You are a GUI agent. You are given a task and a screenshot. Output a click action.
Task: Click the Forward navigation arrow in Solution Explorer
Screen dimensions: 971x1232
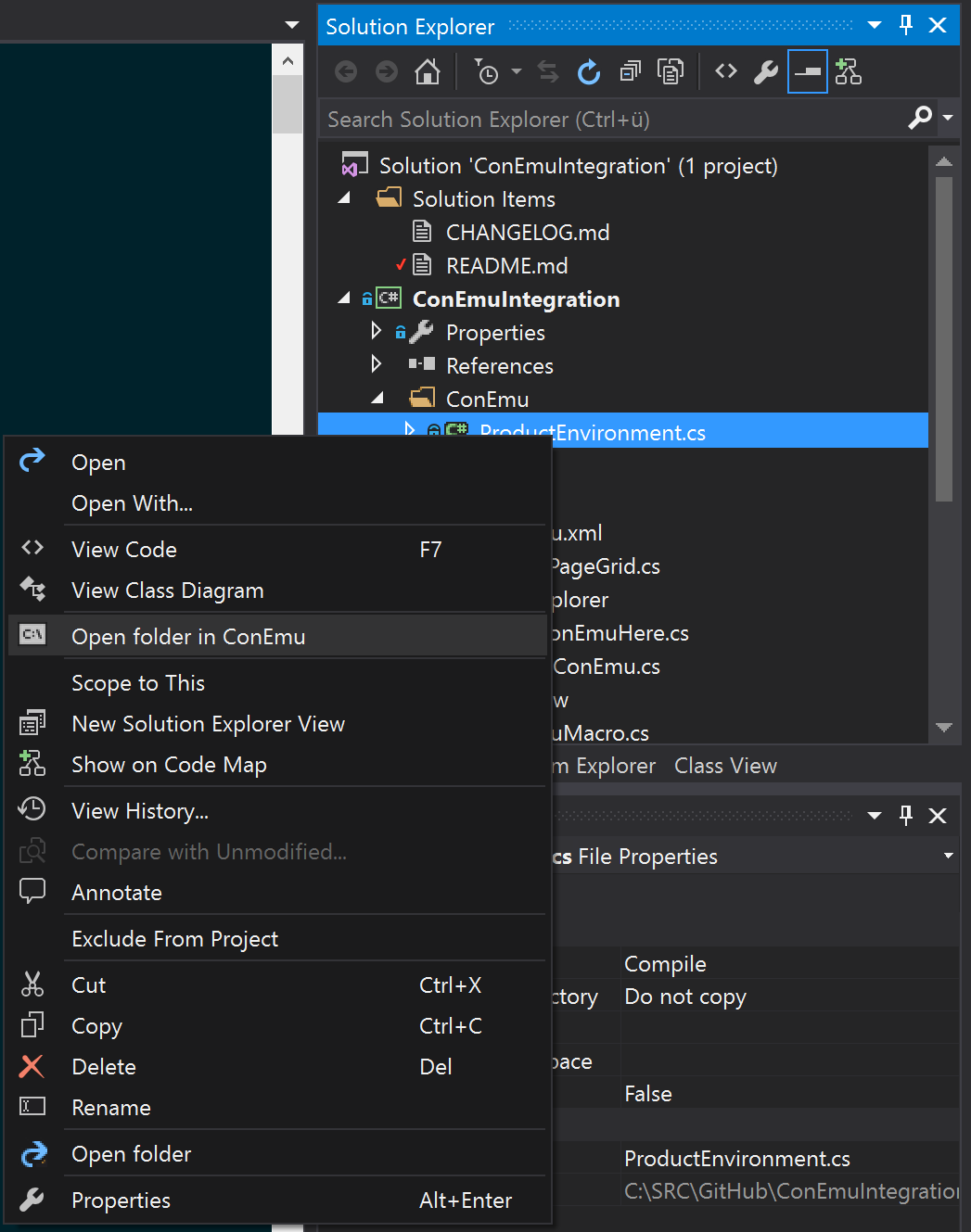(387, 71)
